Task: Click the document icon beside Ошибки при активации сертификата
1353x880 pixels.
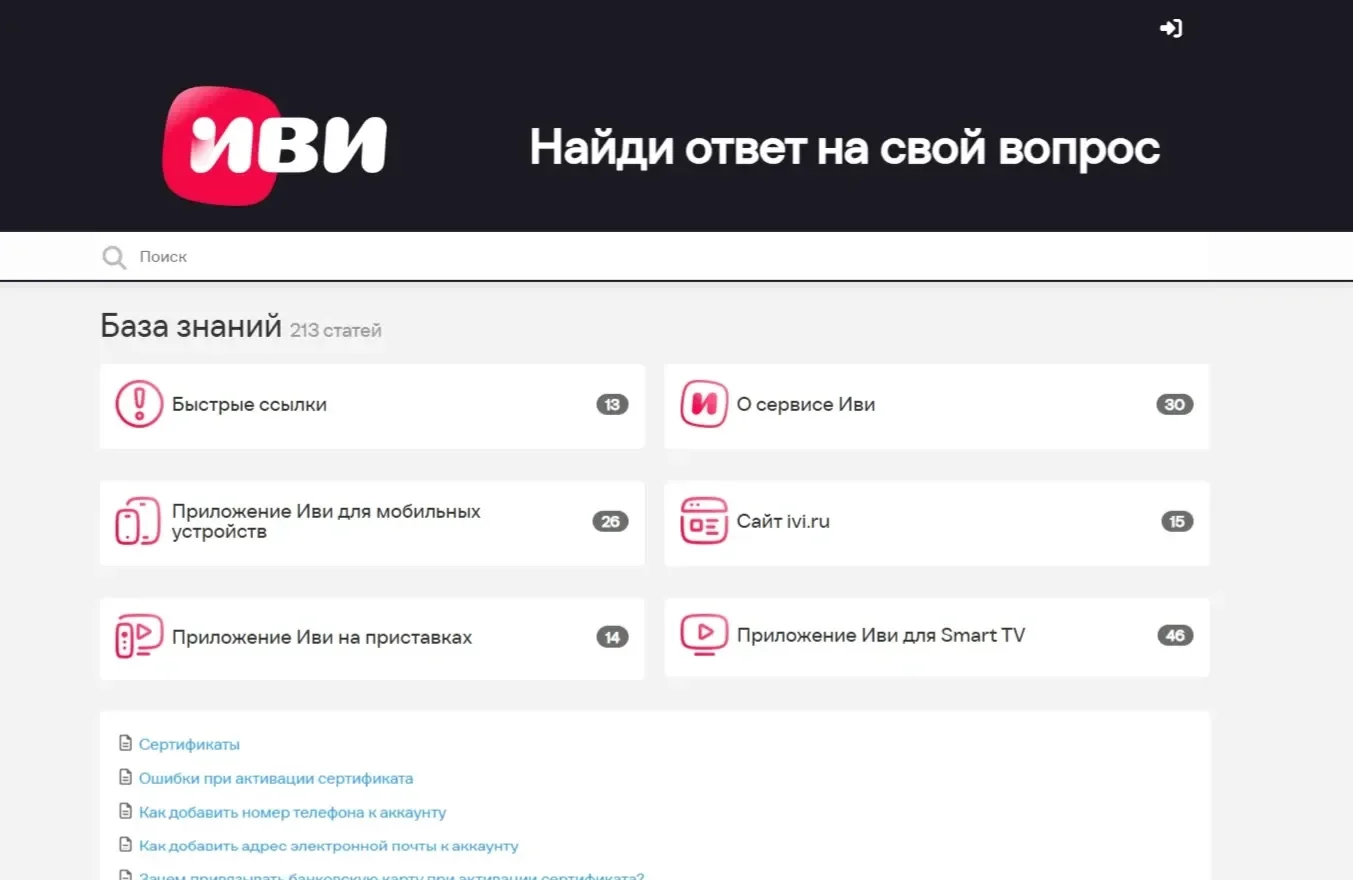Action: [x=125, y=778]
